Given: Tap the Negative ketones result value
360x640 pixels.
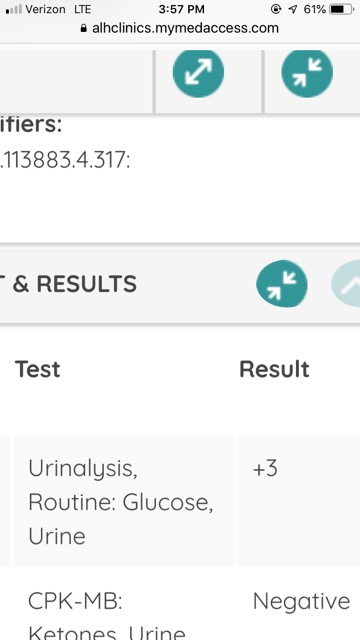Looking at the screenshot, I should pos(301,601).
